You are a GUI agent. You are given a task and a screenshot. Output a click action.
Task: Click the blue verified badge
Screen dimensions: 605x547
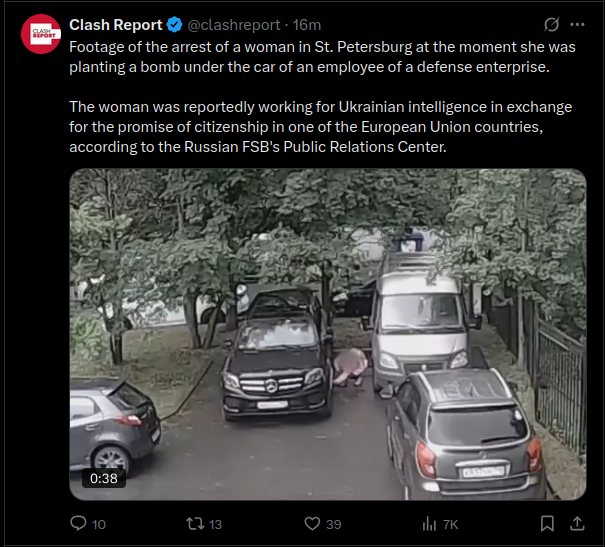174,25
